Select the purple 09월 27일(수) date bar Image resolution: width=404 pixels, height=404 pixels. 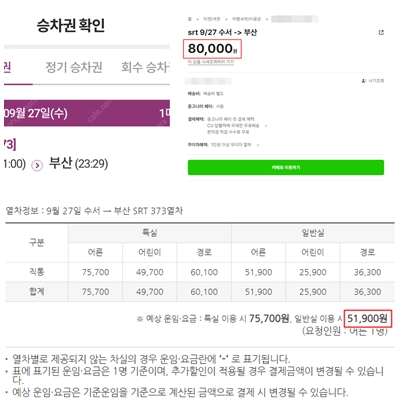tap(87, 113)
